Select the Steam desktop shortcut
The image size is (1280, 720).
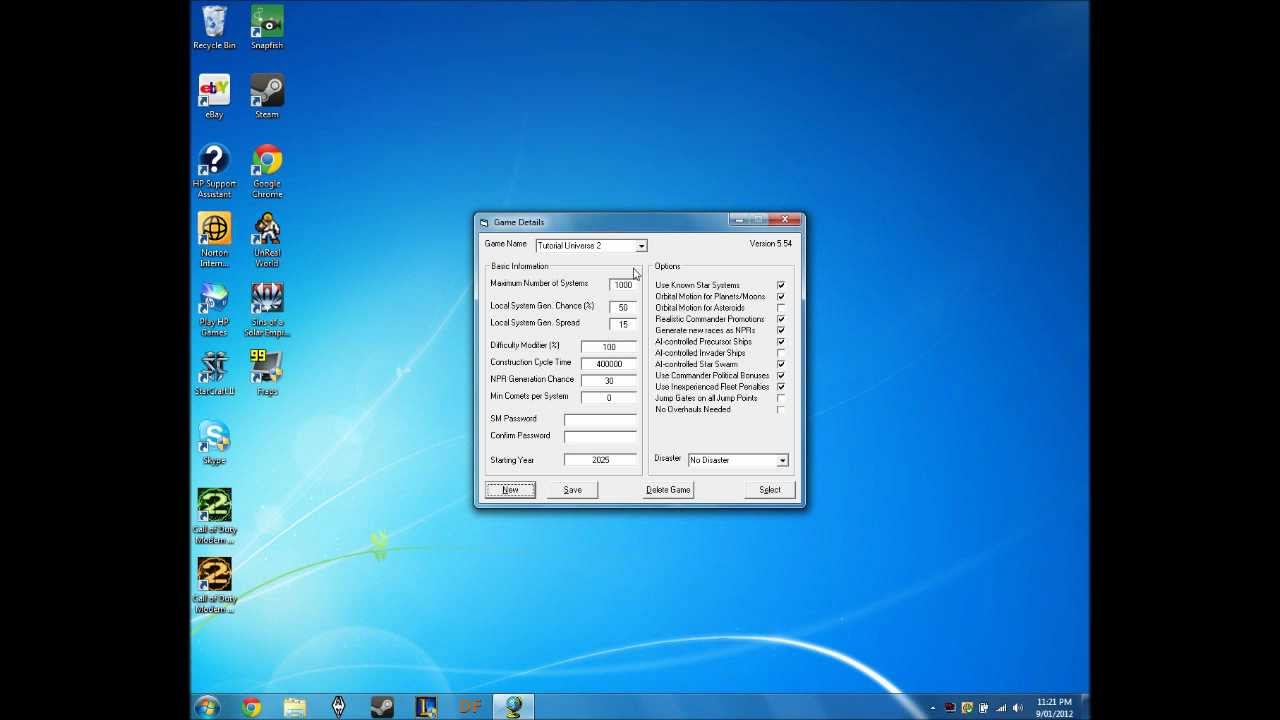click(267, 96)
